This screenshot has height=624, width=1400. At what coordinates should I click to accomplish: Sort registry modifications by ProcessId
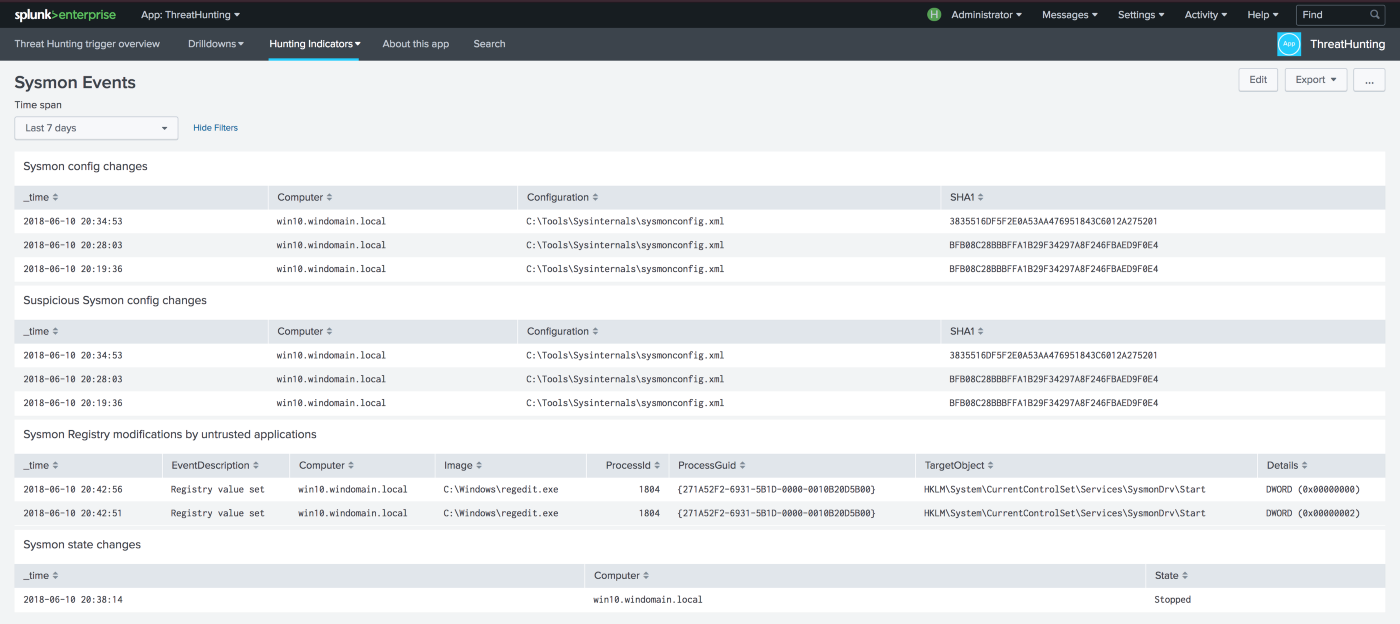click(x=634, y=465)
